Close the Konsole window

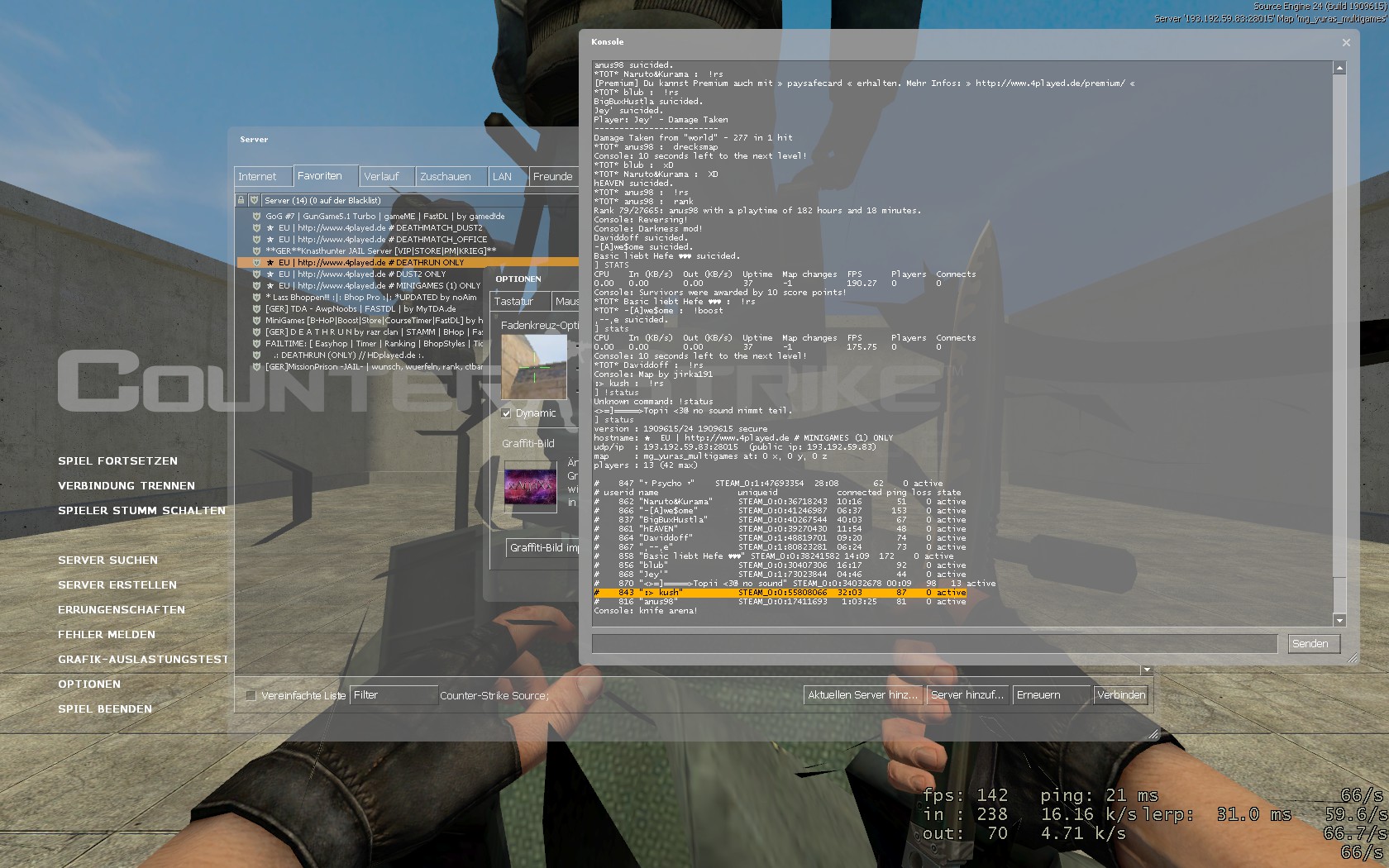(x=1346, y=42)
